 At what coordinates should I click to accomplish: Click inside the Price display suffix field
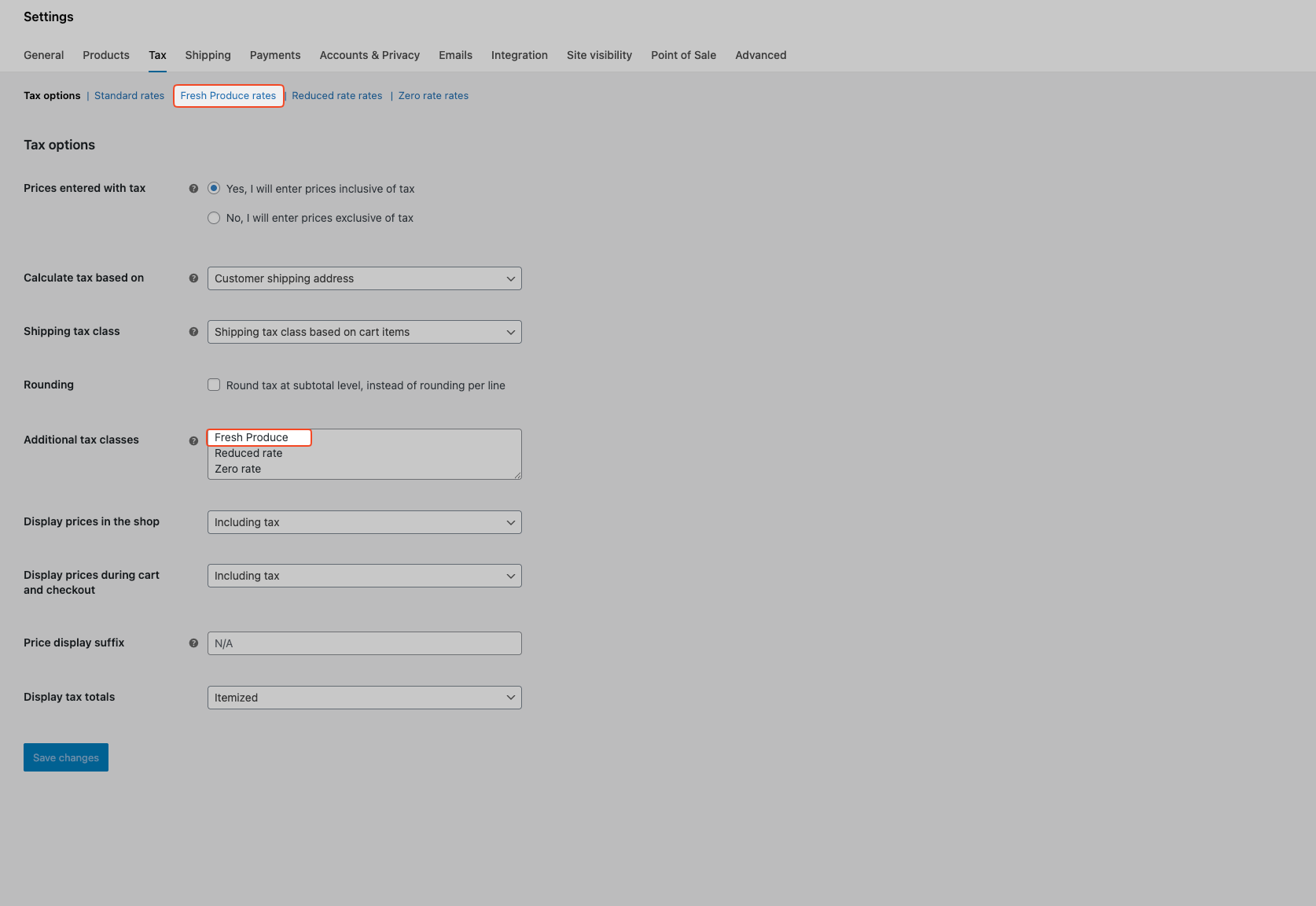pyautogui.click(x=365, y=643)
